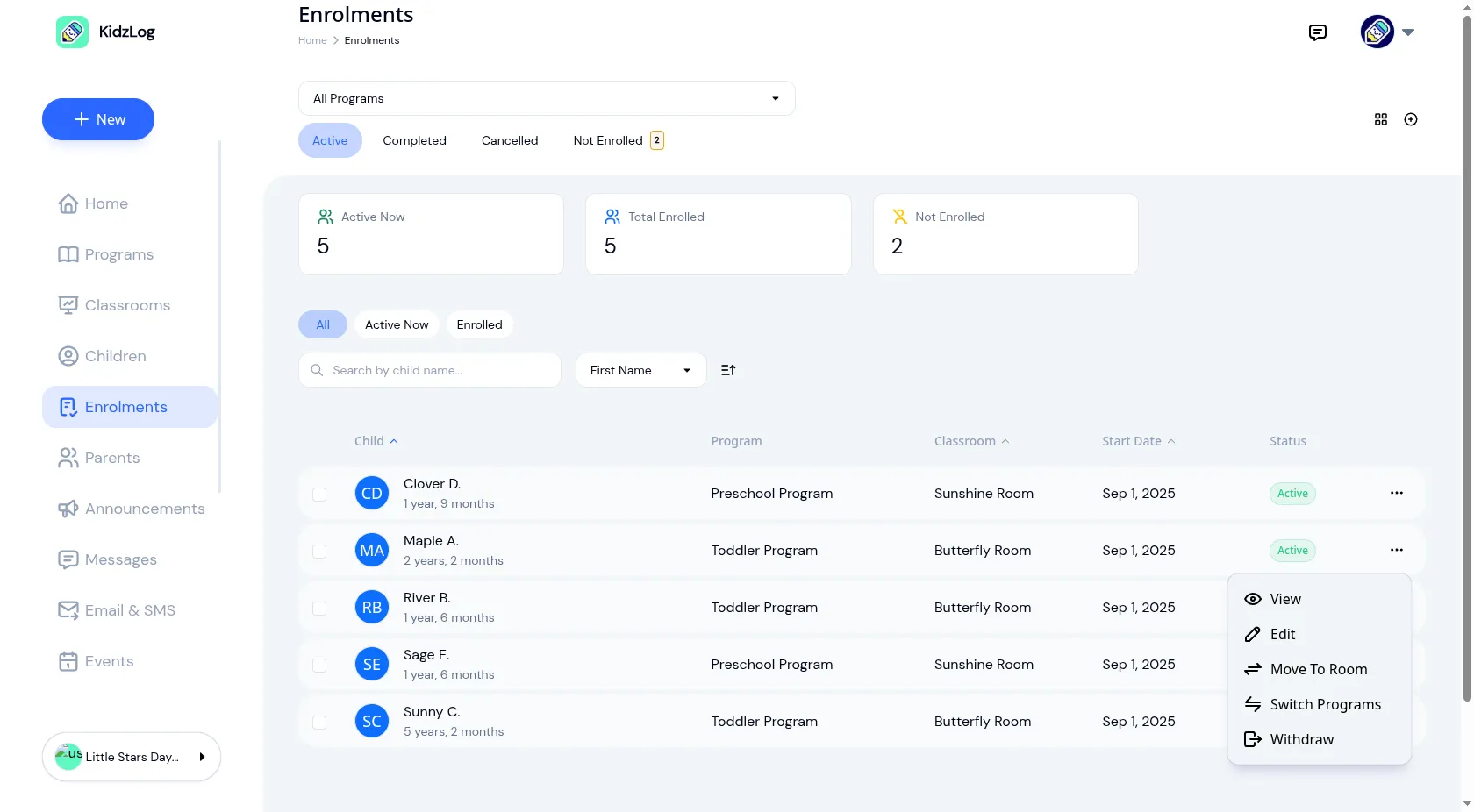Expand the profile menu arrow

click(1407, 32)
